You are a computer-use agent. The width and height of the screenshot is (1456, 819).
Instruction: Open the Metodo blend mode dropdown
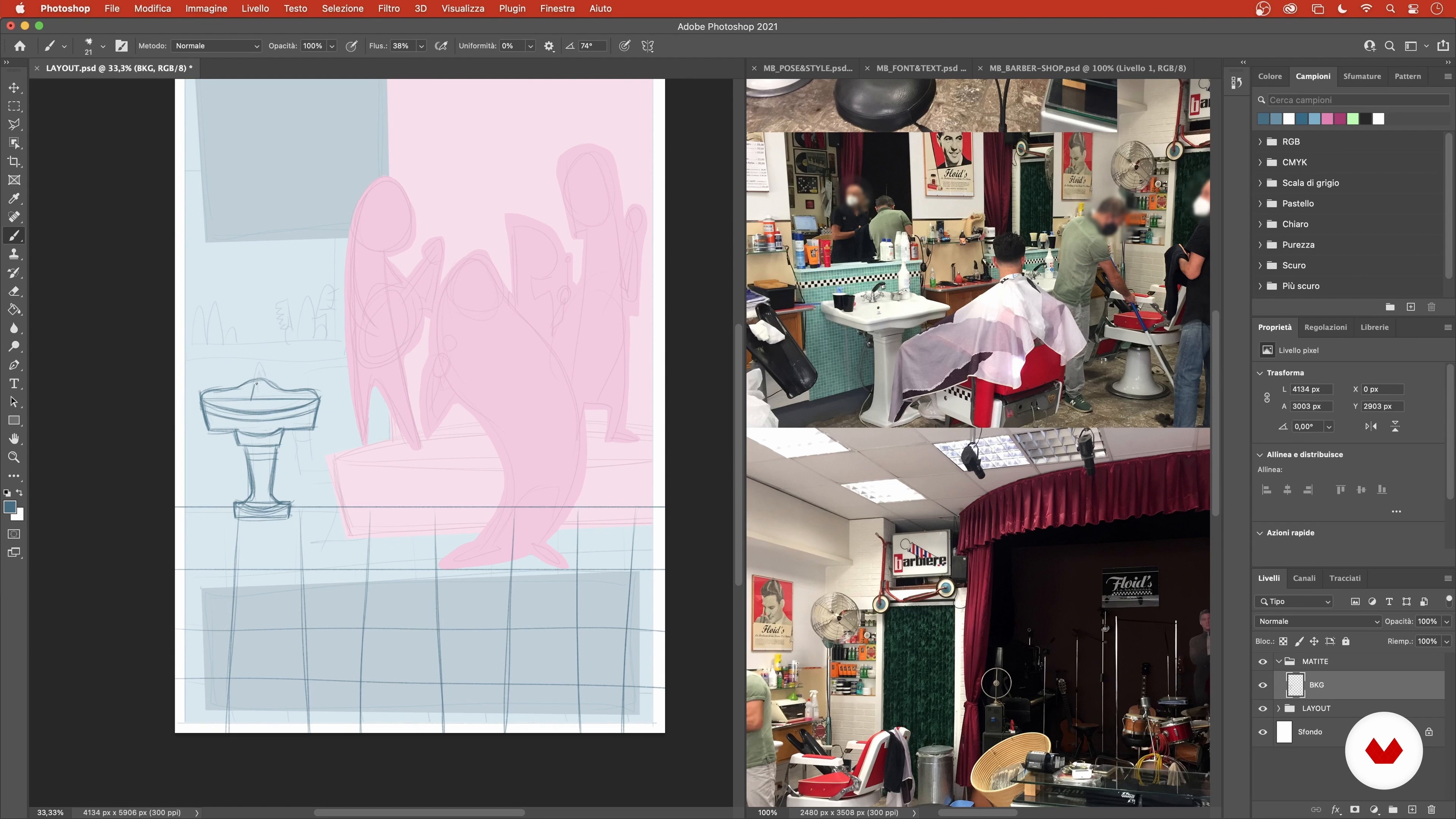(x=217, y=46)
